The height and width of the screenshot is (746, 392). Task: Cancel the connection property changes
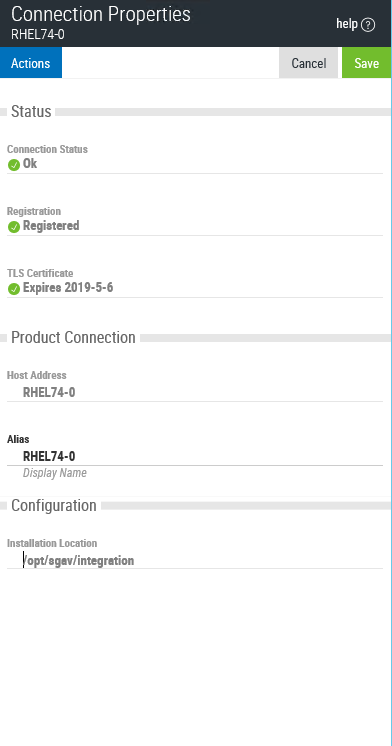309,63
